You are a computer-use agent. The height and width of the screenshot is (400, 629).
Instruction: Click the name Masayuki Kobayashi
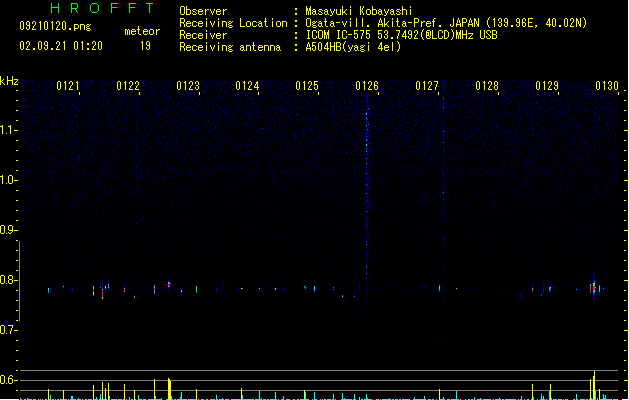coord(359,11)
